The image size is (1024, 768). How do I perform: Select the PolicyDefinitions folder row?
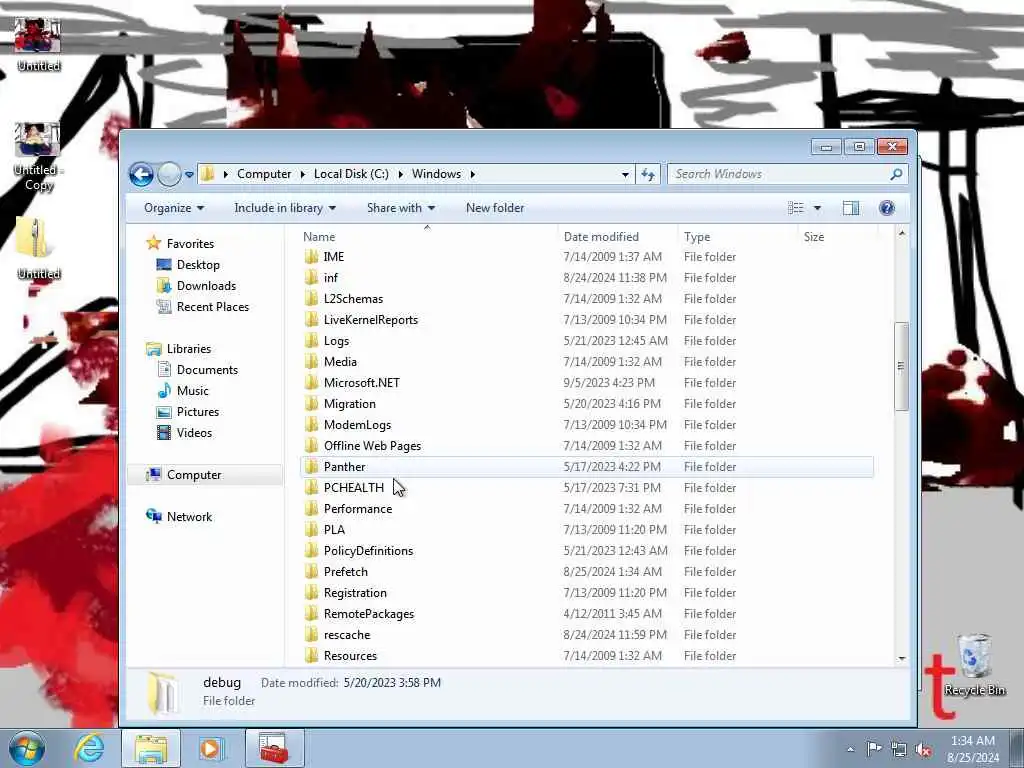[586, 551]
